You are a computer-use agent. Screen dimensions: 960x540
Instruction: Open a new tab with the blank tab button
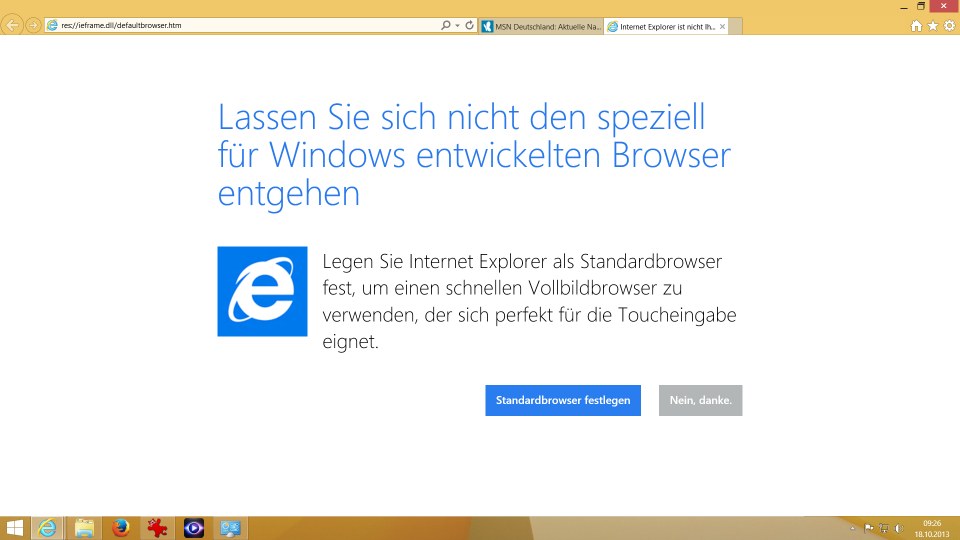tap(735, 26)
